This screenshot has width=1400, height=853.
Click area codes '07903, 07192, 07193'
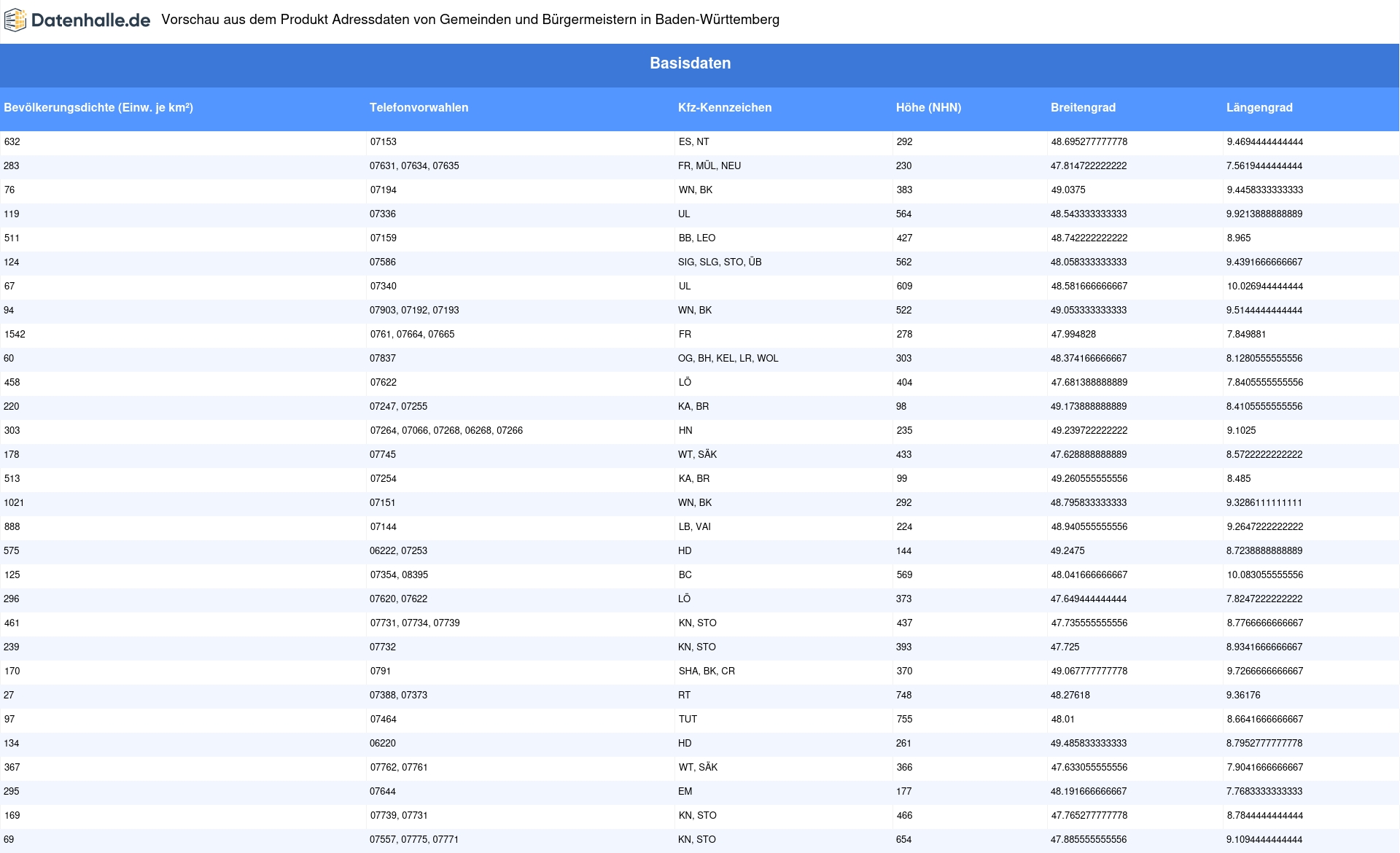(x=414, y=311)
